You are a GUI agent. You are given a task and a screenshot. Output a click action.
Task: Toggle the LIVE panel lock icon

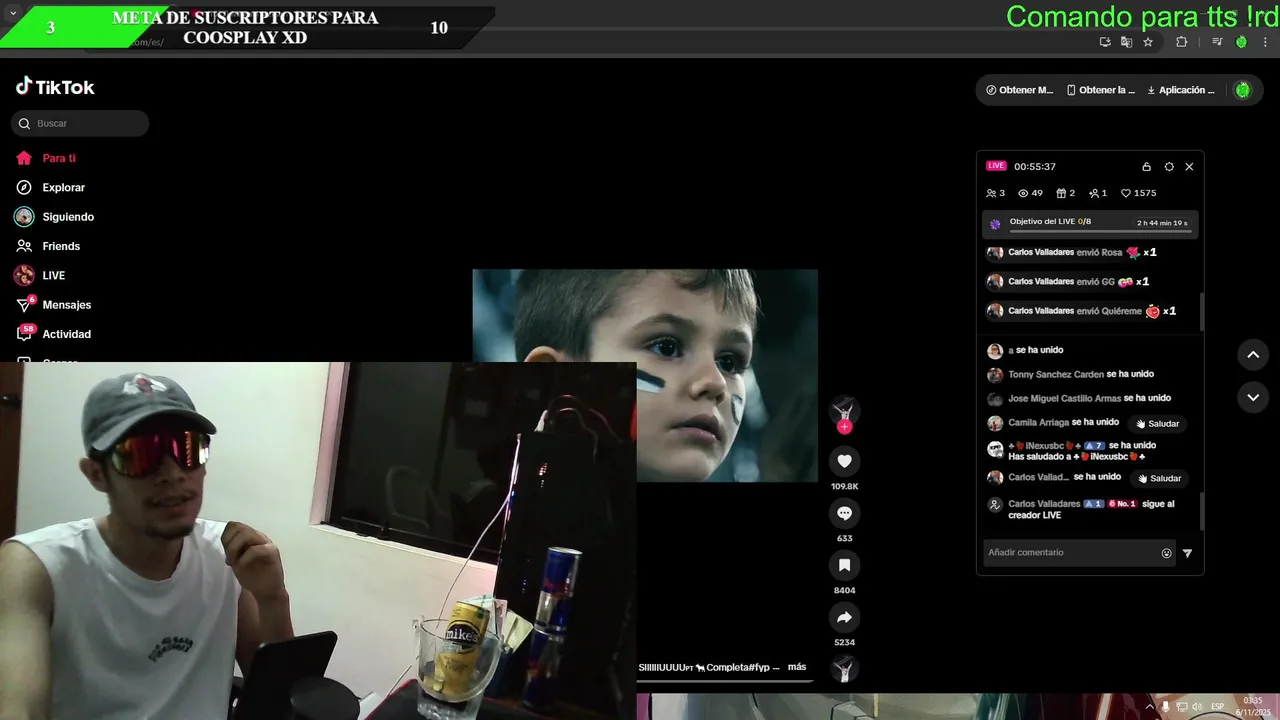[x=1147, y=167]
